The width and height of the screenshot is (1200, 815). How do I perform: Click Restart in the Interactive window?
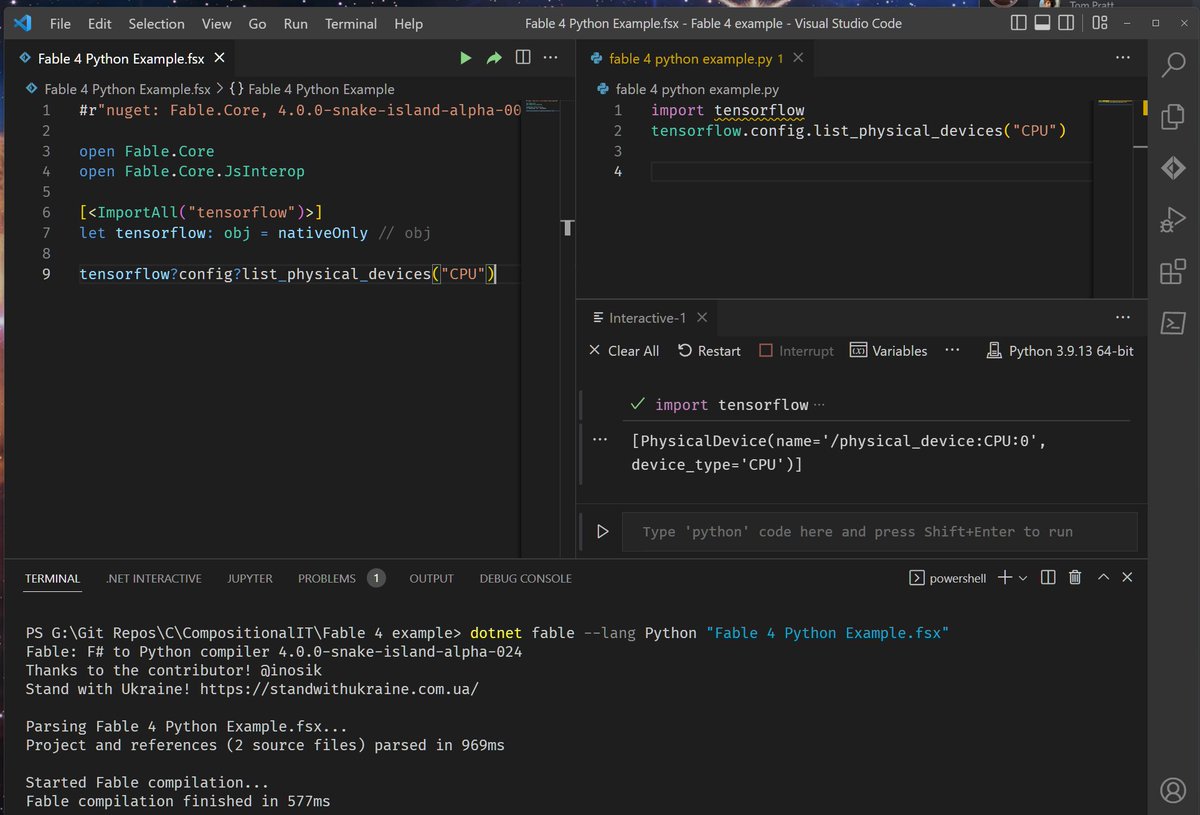pos(708,351)
